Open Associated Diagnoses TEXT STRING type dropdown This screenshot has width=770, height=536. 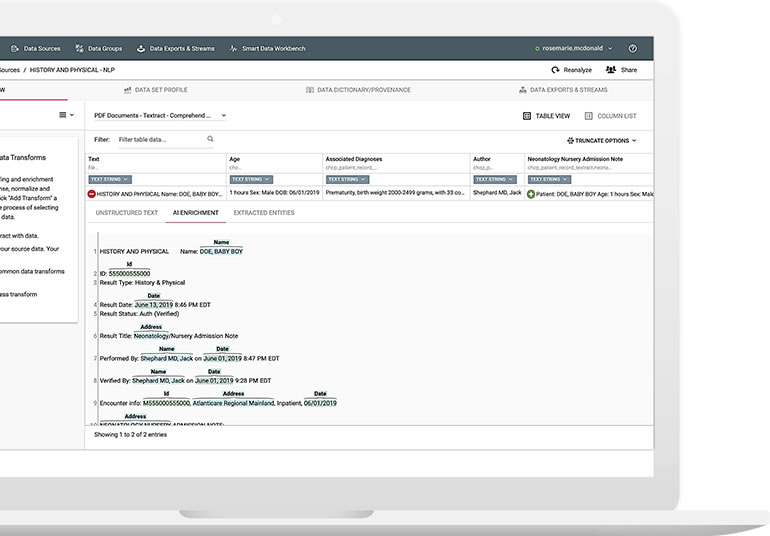click(347, 179)
